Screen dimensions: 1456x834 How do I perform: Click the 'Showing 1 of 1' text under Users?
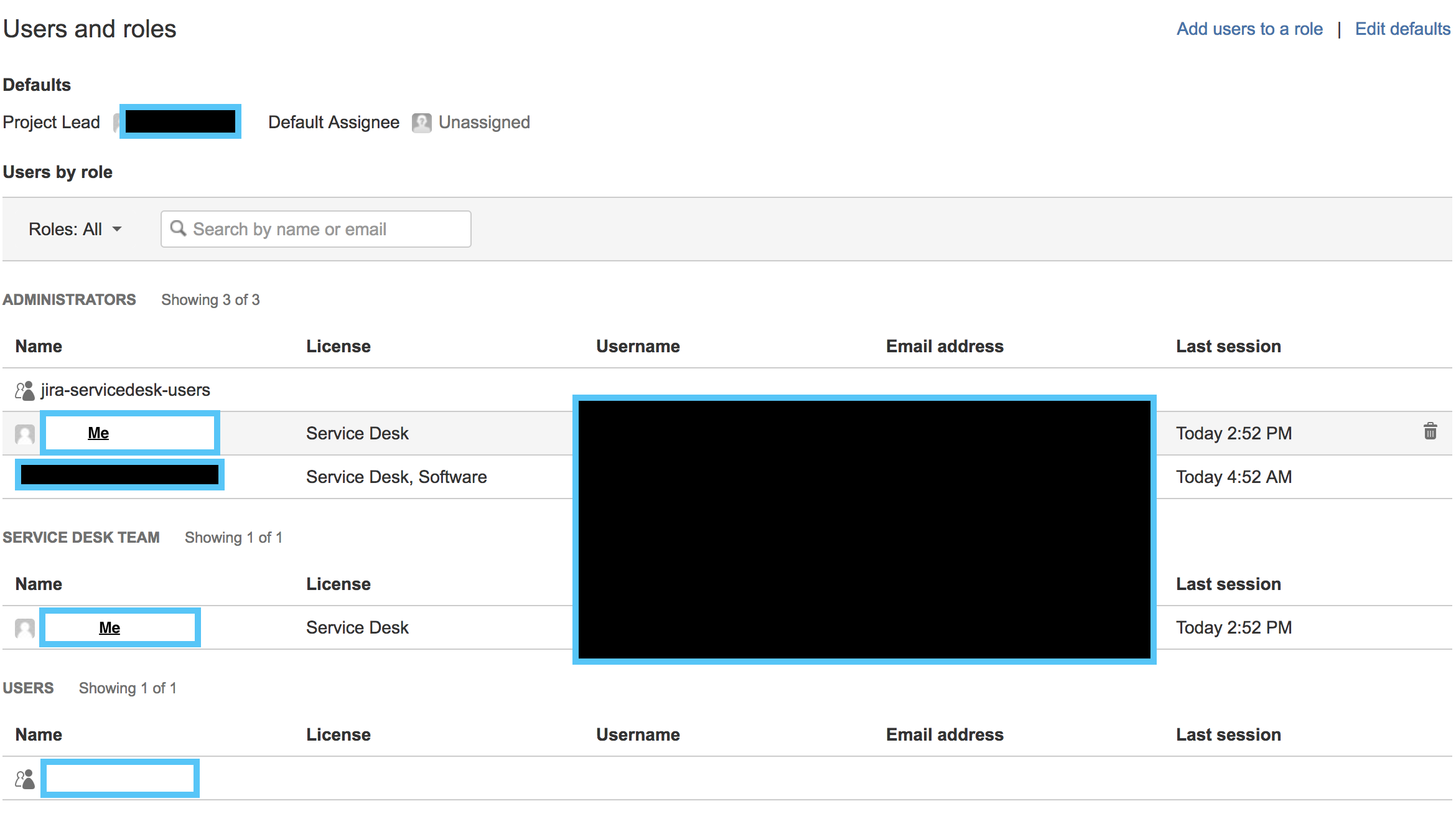pyautogui.click(x=128, y=688)
